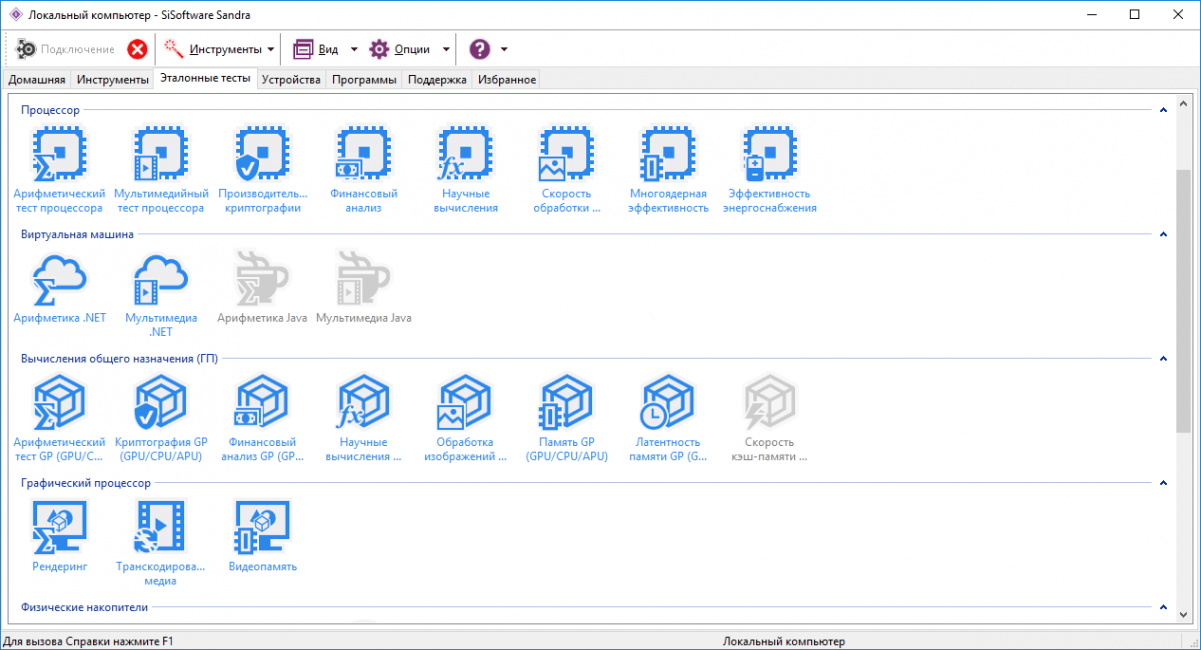Screen dimensions: 1201x650
Task: Switch to the Домашняя tab
Action: [x=37, y=80]
